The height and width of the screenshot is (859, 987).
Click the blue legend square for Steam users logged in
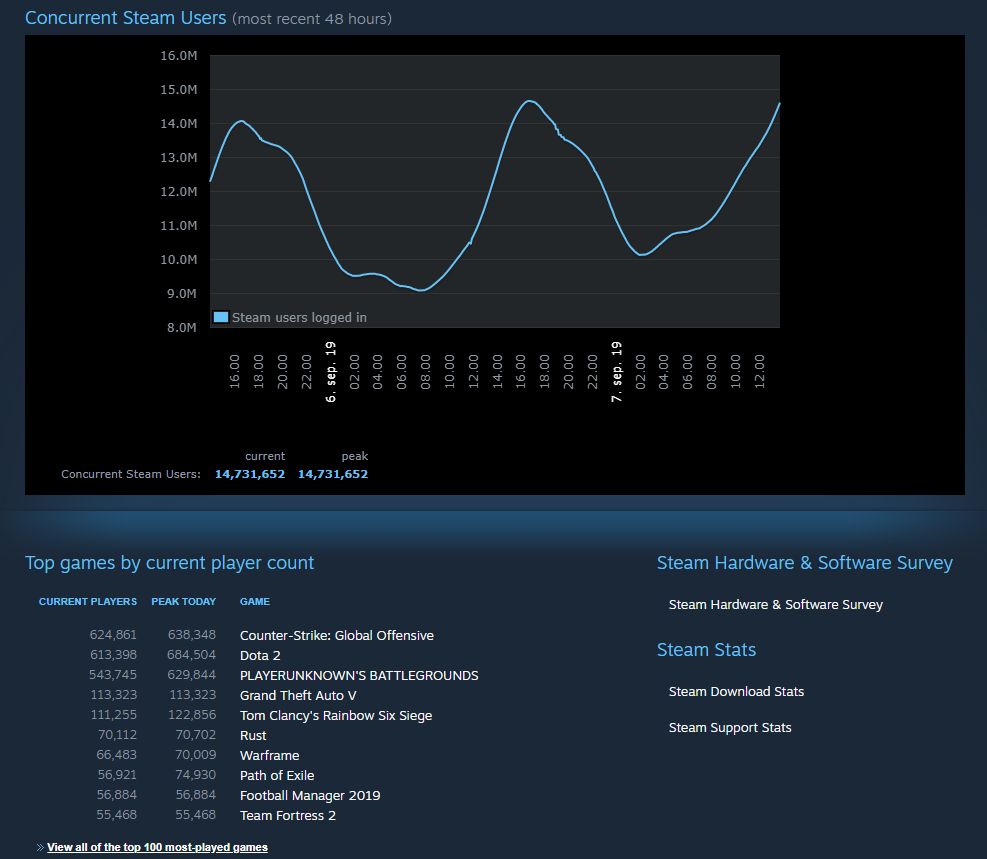click(220, 317)
